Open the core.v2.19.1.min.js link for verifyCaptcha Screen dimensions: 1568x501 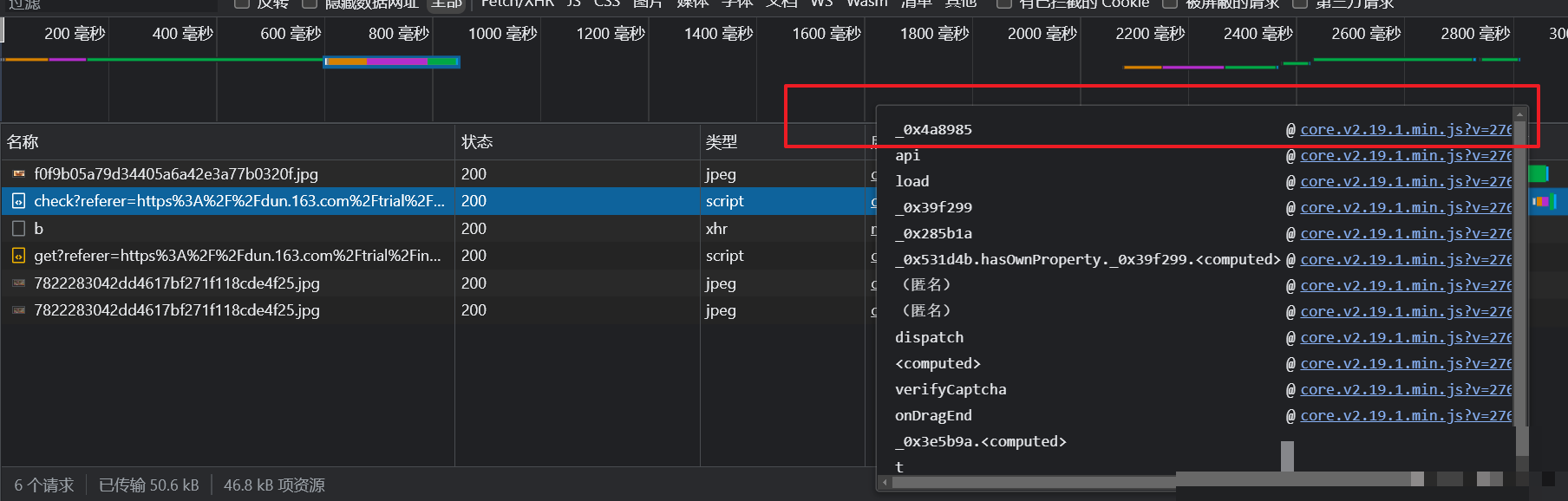tap(1405, 390)
